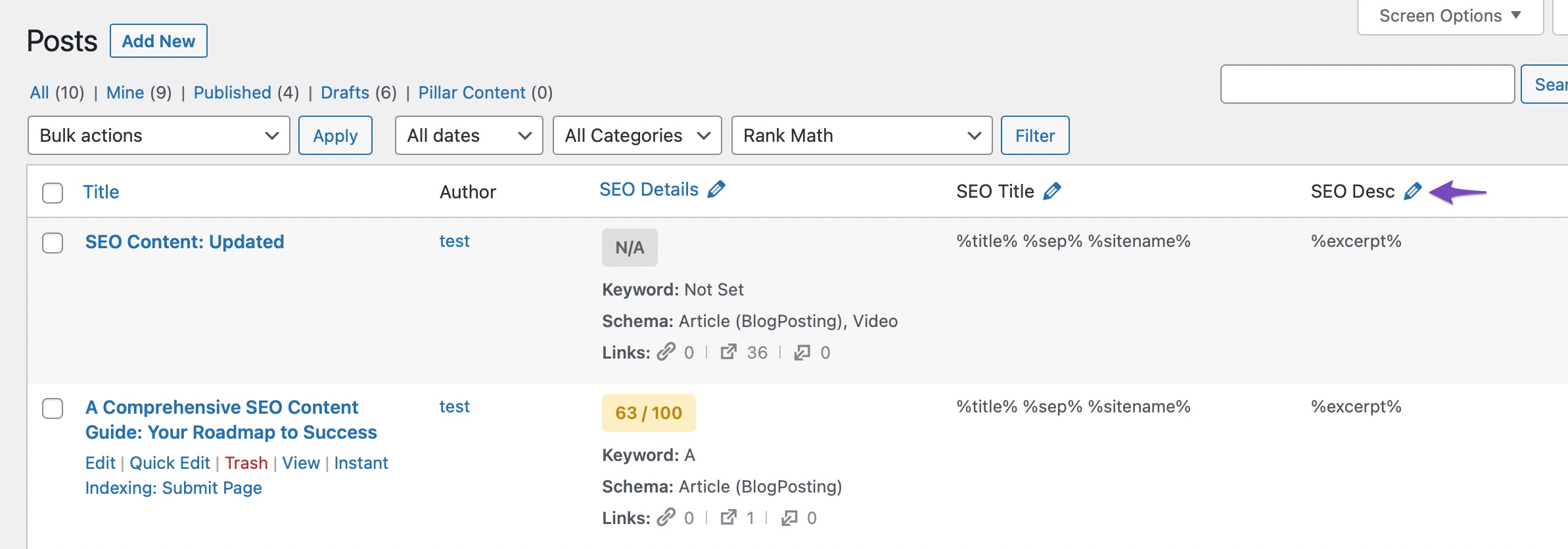Click author test on SEO Content: Updated row
This screenshot has height=549, width=1568.
454,241
